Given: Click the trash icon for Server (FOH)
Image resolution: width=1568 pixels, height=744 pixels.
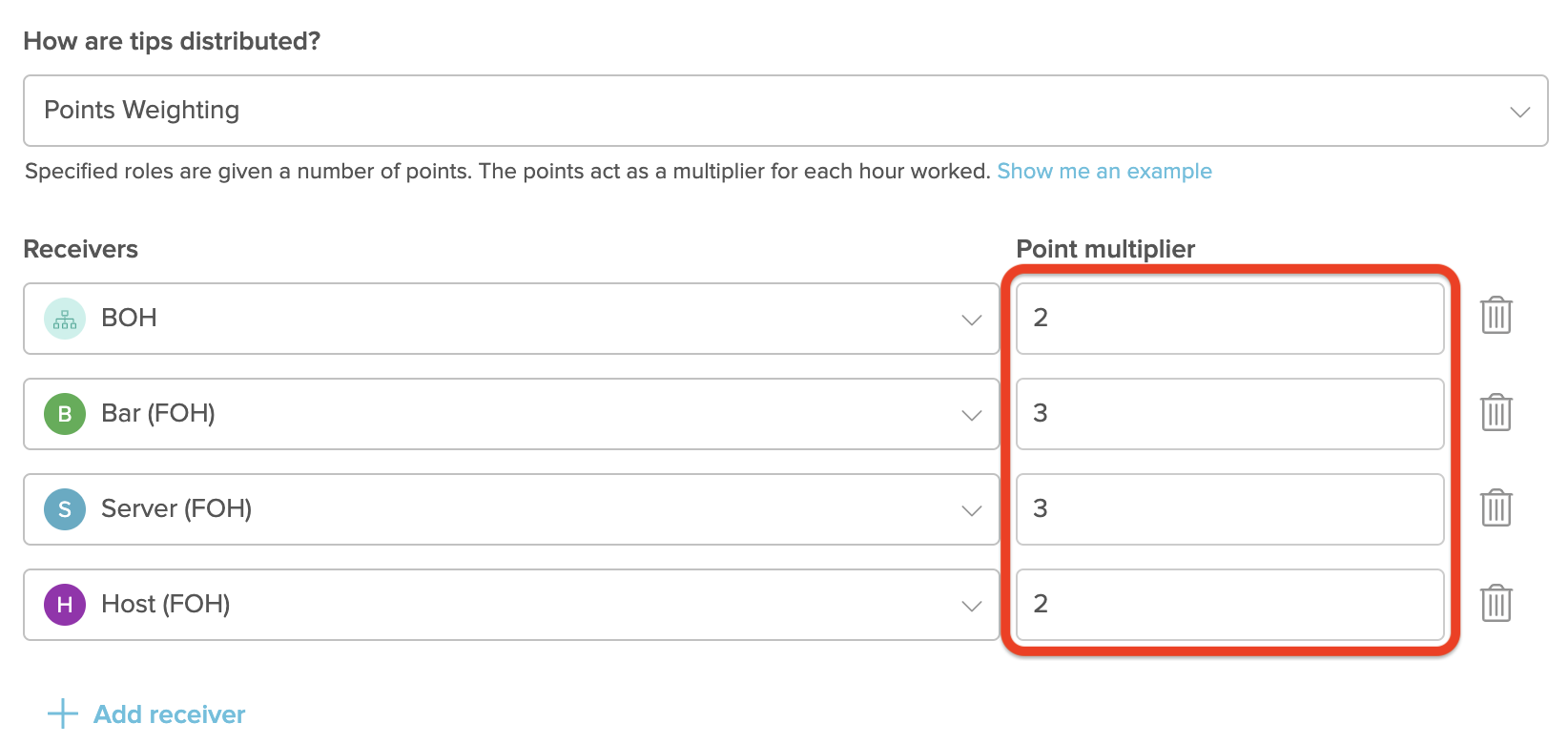Looking at the screenshot, I should click(x=1496, y=509).
